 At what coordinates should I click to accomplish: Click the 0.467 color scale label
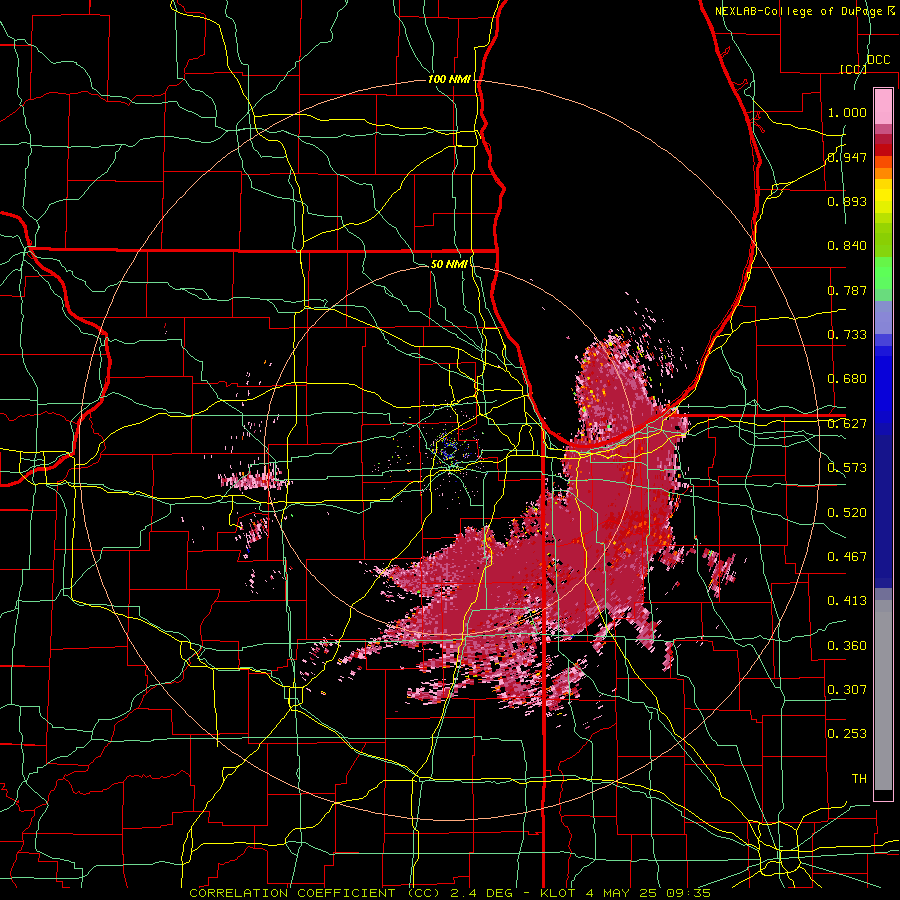click(847, 557)
